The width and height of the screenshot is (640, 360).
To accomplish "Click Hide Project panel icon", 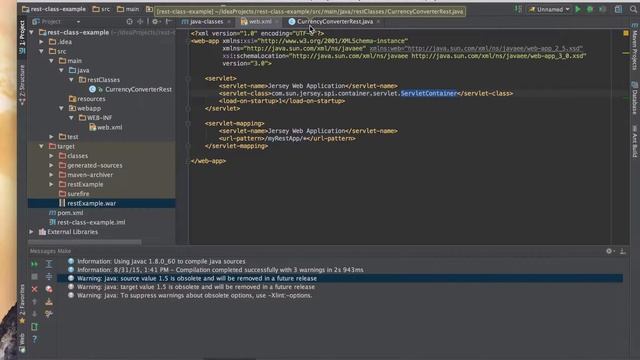I will pyautogui.click(x=168, y=21).
